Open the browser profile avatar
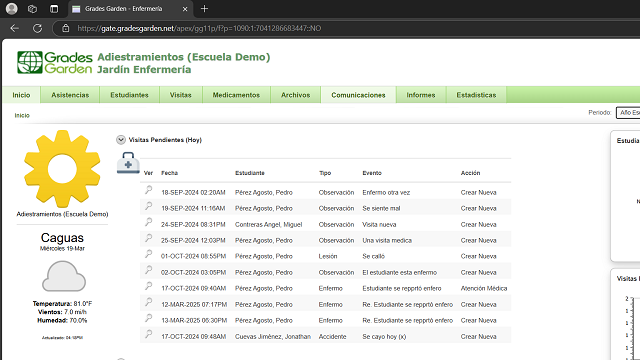 click(12, 9)
